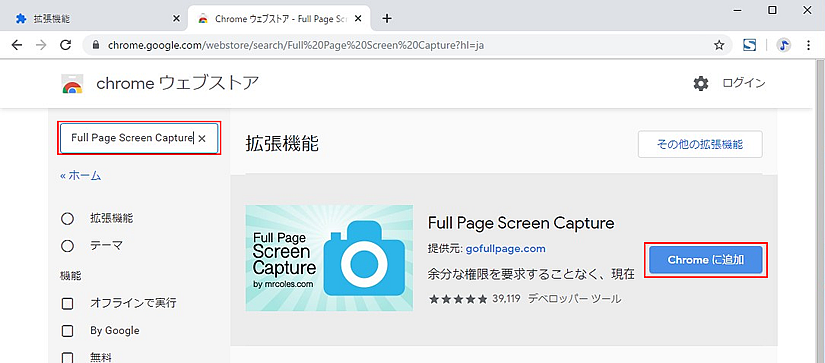The width and height of the screenshot is (825, 363).
Task: Click the ログイン link
Action: tap(744, 83)
